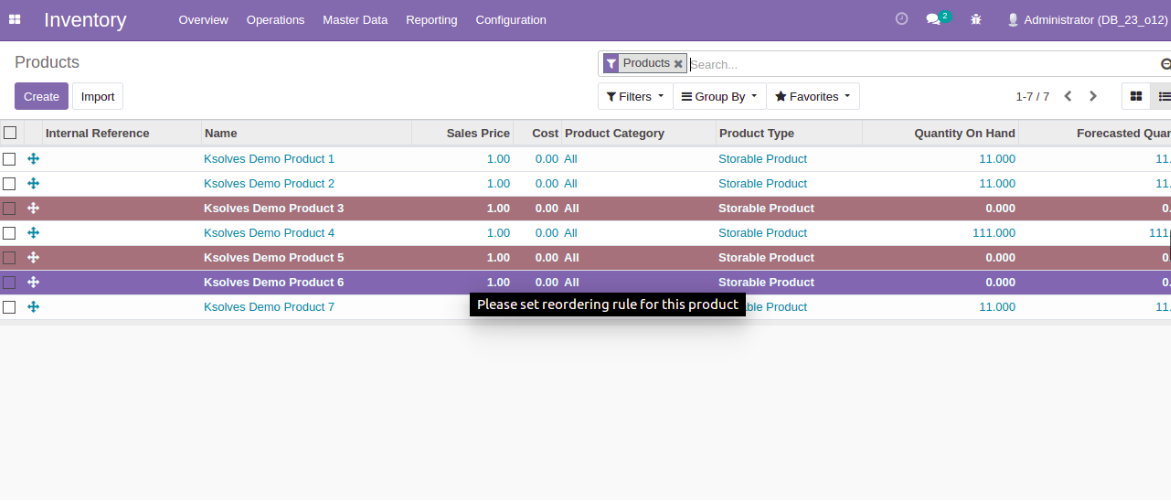The width and height of the screenshot is (1171, 501).
Task: Check the box for Ksolves Demo Product 7
Action: point(9,307)
